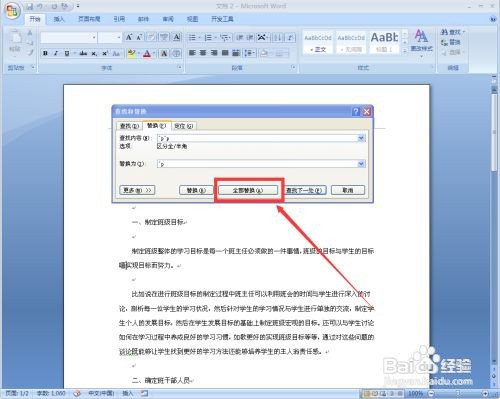Apply Italic formatting

point(56,53)
